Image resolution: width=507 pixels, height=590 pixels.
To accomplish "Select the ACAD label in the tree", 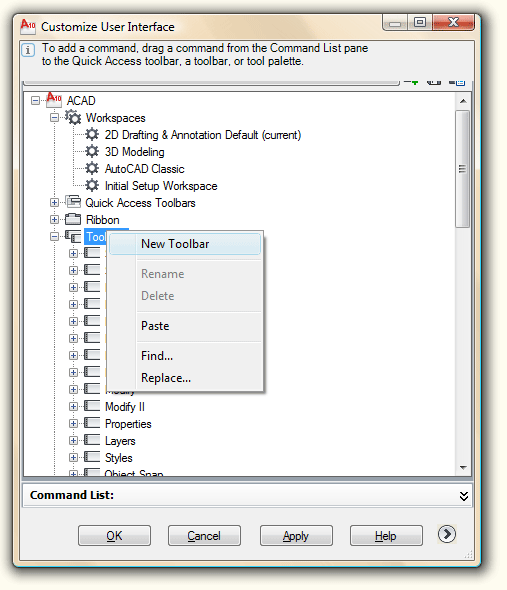I will 81,100.
